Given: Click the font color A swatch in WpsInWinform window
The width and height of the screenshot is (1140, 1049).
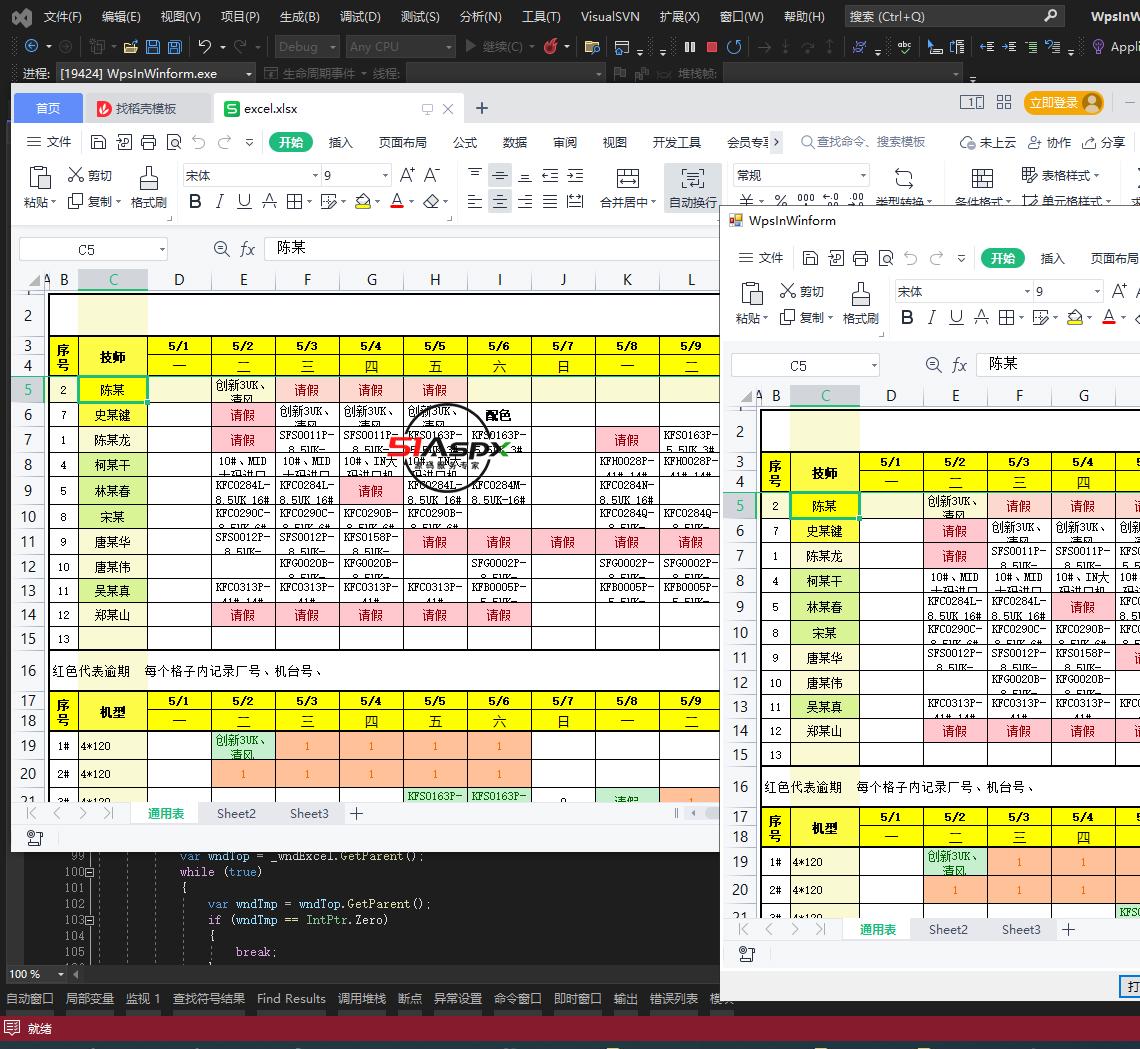Looking at the screenshot, I should point(1109,318).
